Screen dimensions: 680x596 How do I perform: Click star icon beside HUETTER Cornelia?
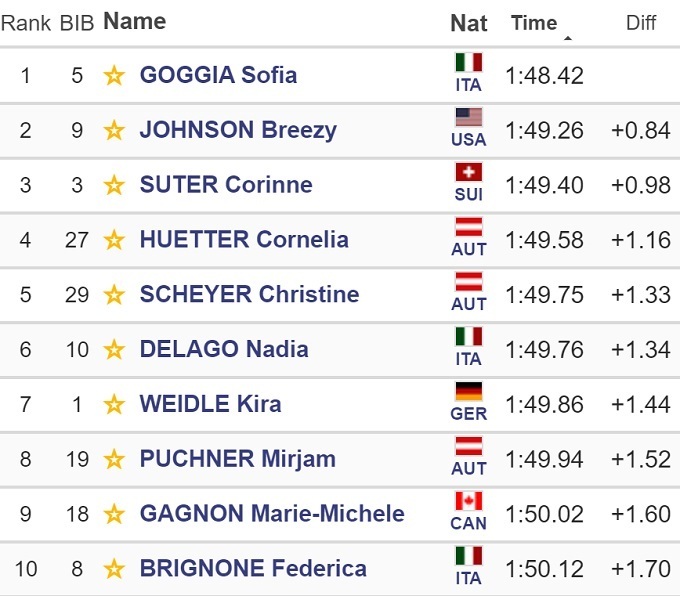[114, 240]
